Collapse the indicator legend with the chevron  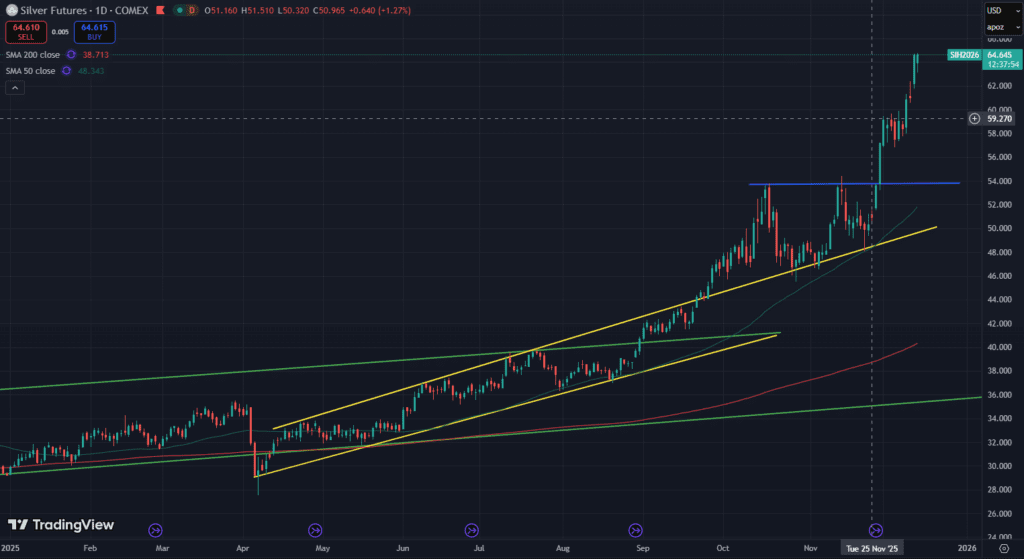pos(15,88)
